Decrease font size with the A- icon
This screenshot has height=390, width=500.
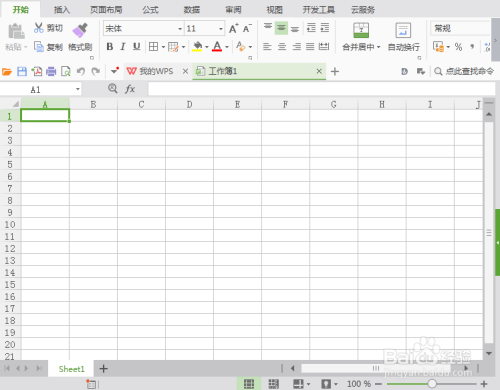point(247,28)
